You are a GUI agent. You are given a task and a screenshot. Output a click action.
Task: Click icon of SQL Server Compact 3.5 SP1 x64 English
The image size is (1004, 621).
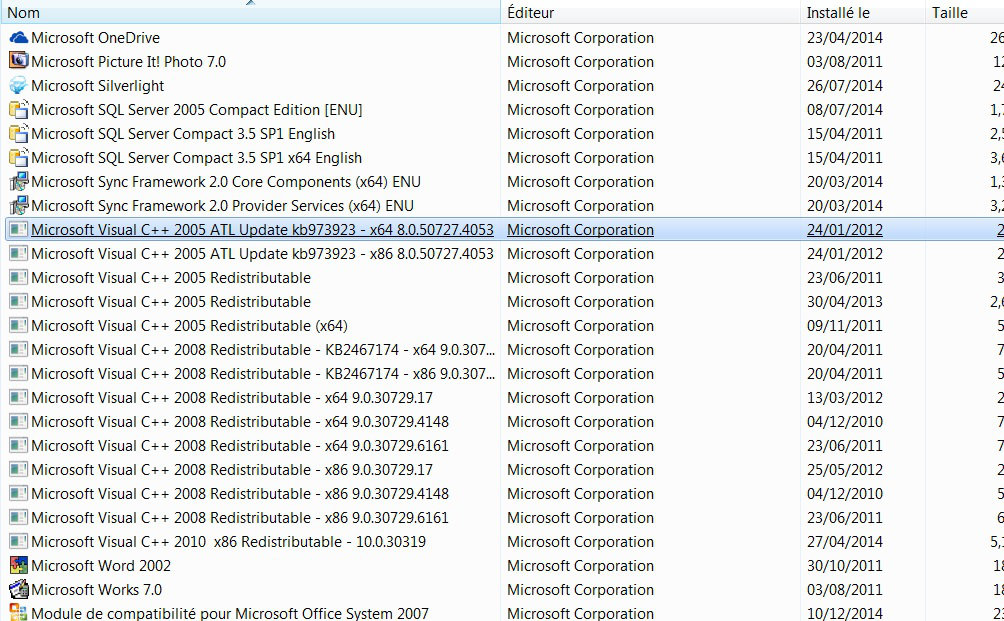19,157
